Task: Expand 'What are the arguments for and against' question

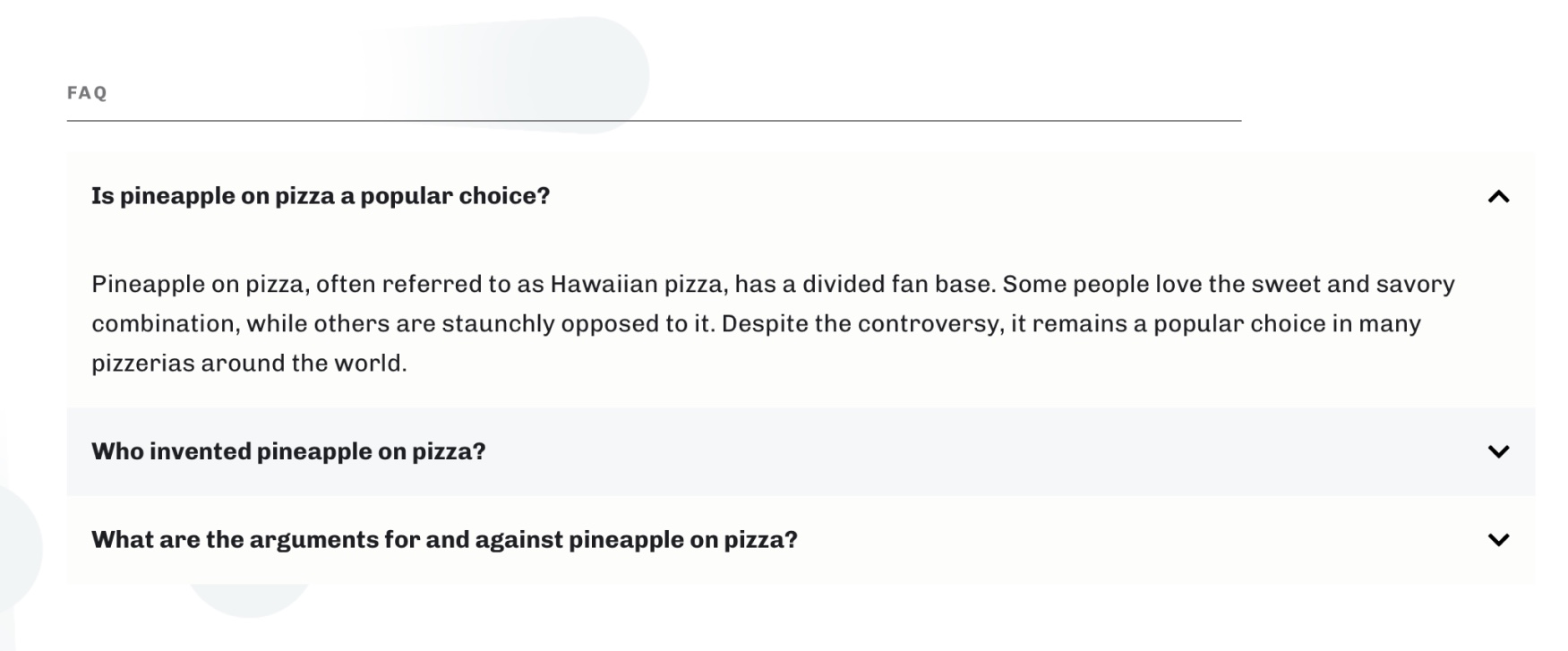Action: [x=444, y=540]
